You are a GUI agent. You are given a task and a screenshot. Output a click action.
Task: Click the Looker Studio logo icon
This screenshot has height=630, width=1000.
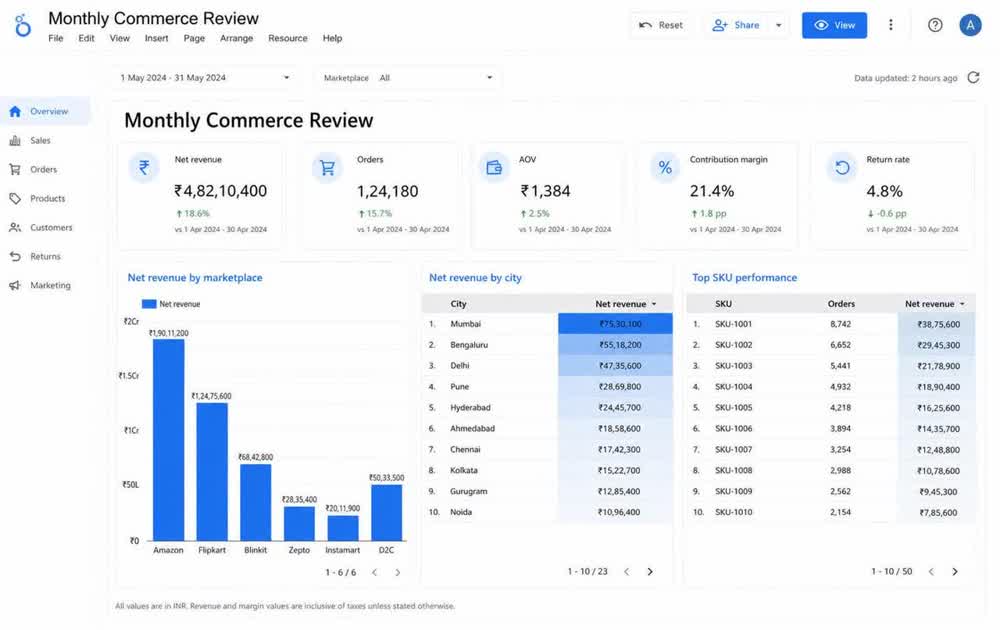point(23,26)
